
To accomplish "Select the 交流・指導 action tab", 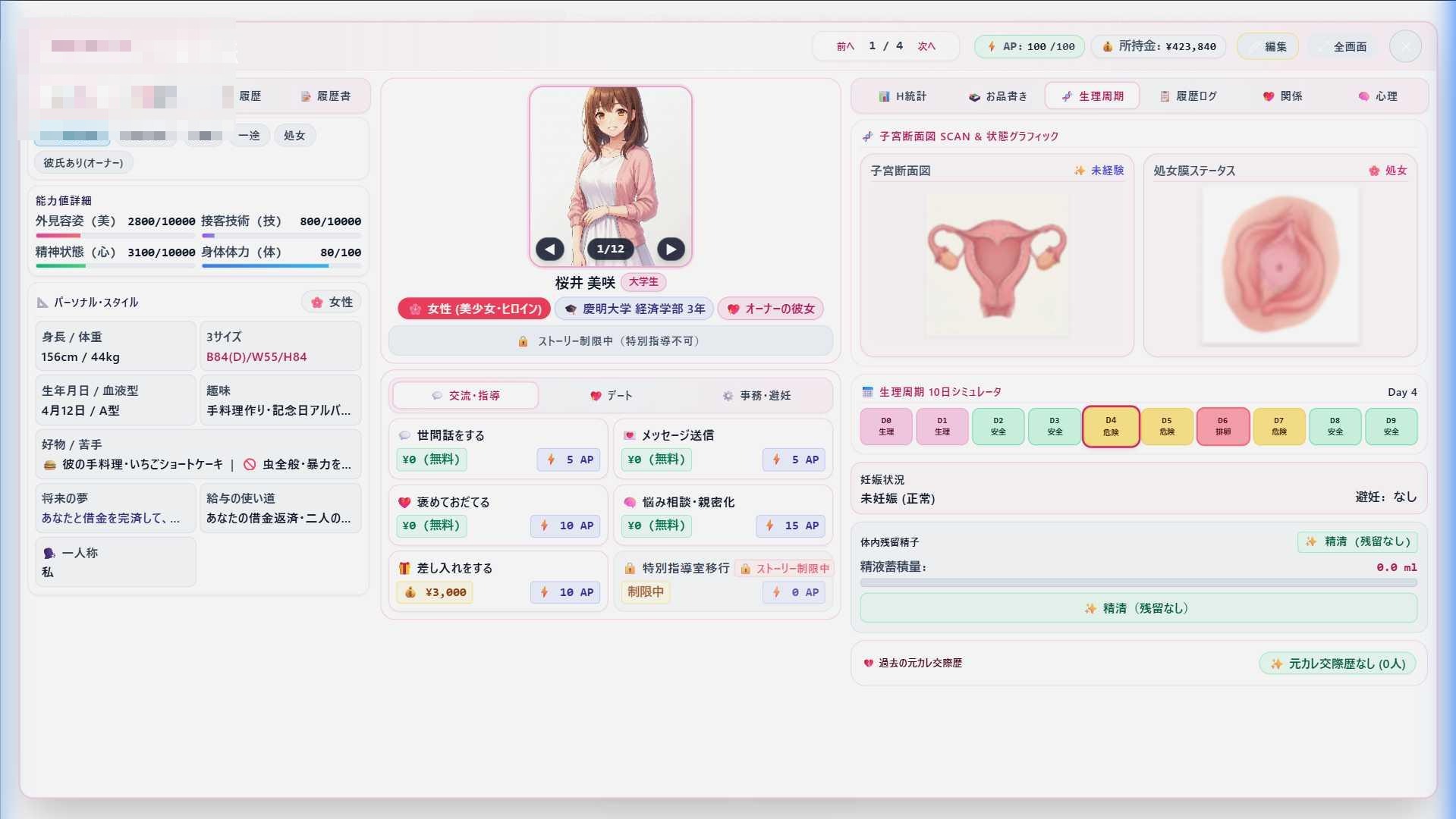I will tap(466, 396).
